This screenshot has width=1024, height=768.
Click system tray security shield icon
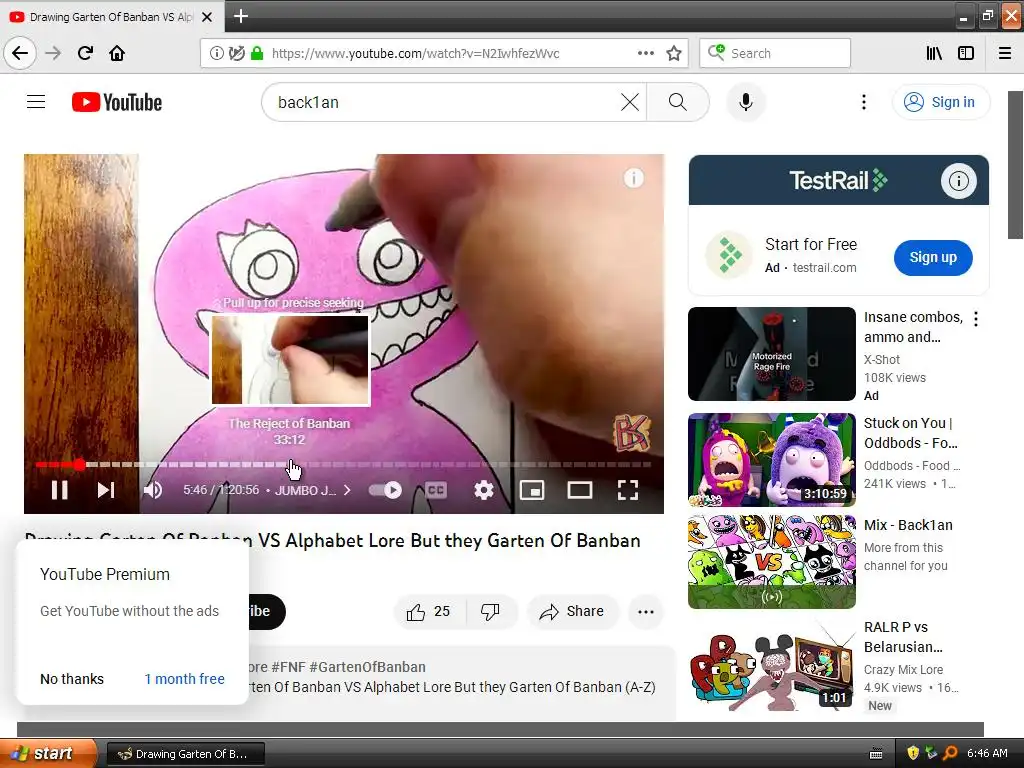[x=913, y=753]
